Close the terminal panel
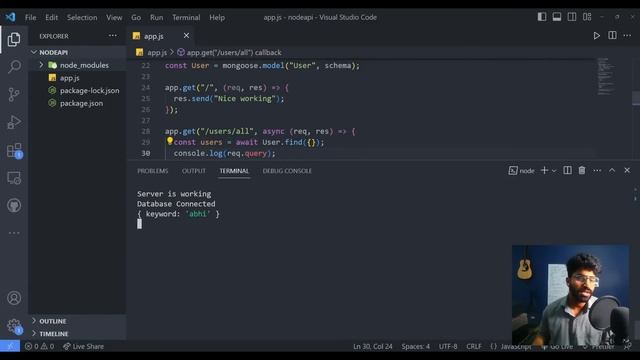 coord(627,170)
